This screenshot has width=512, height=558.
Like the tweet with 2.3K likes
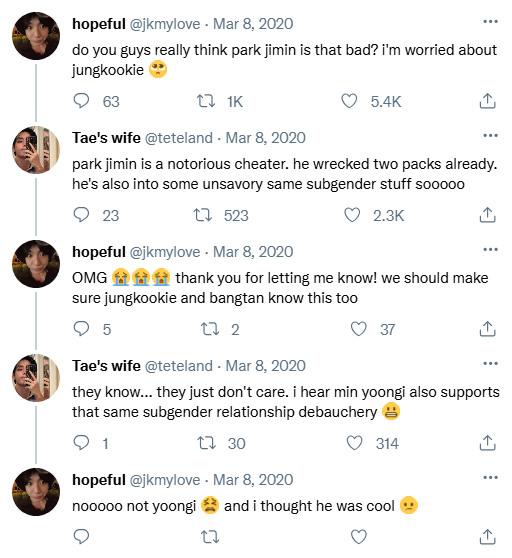[352, 215]
